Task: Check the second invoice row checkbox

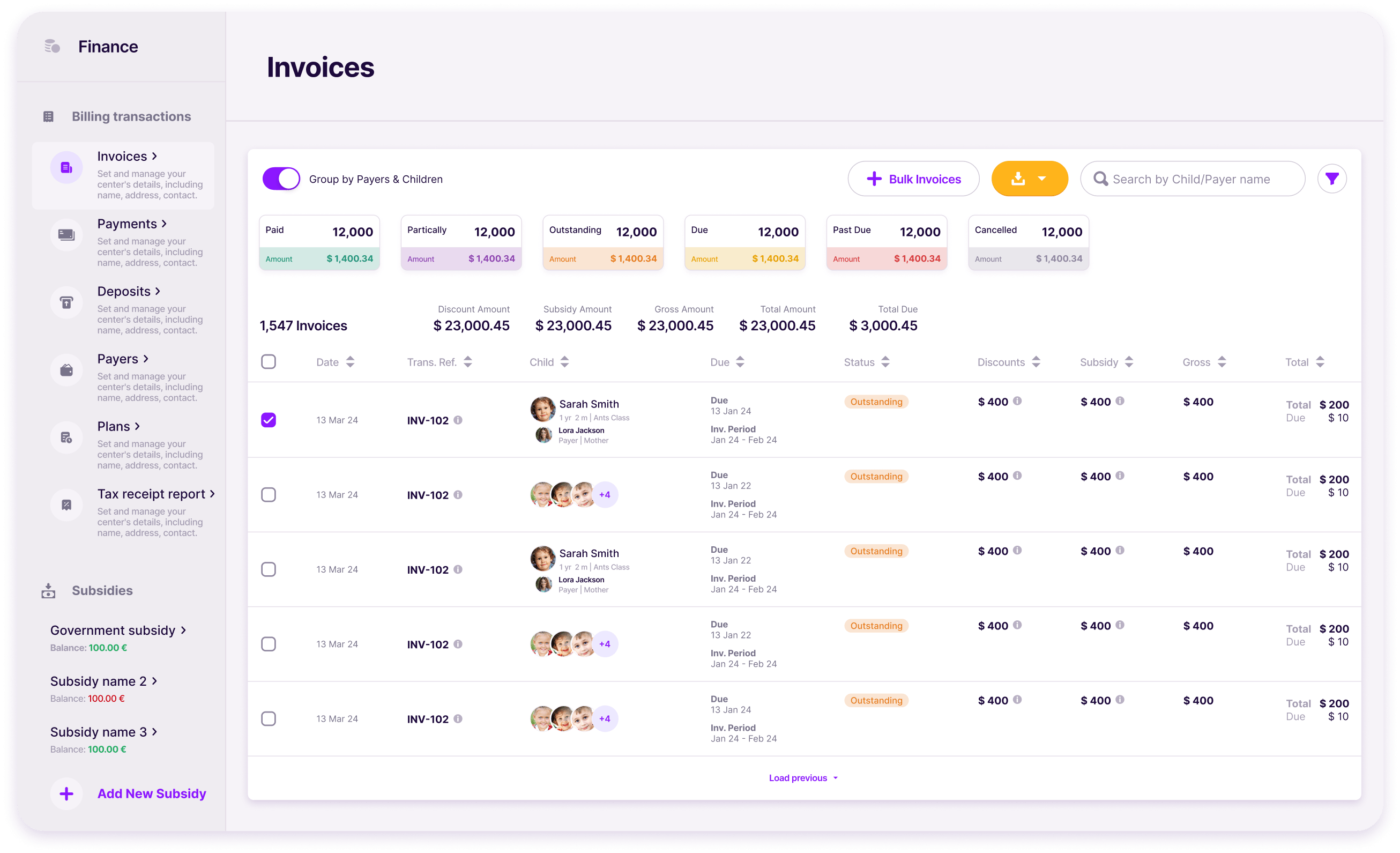Action: coord(270,494)
